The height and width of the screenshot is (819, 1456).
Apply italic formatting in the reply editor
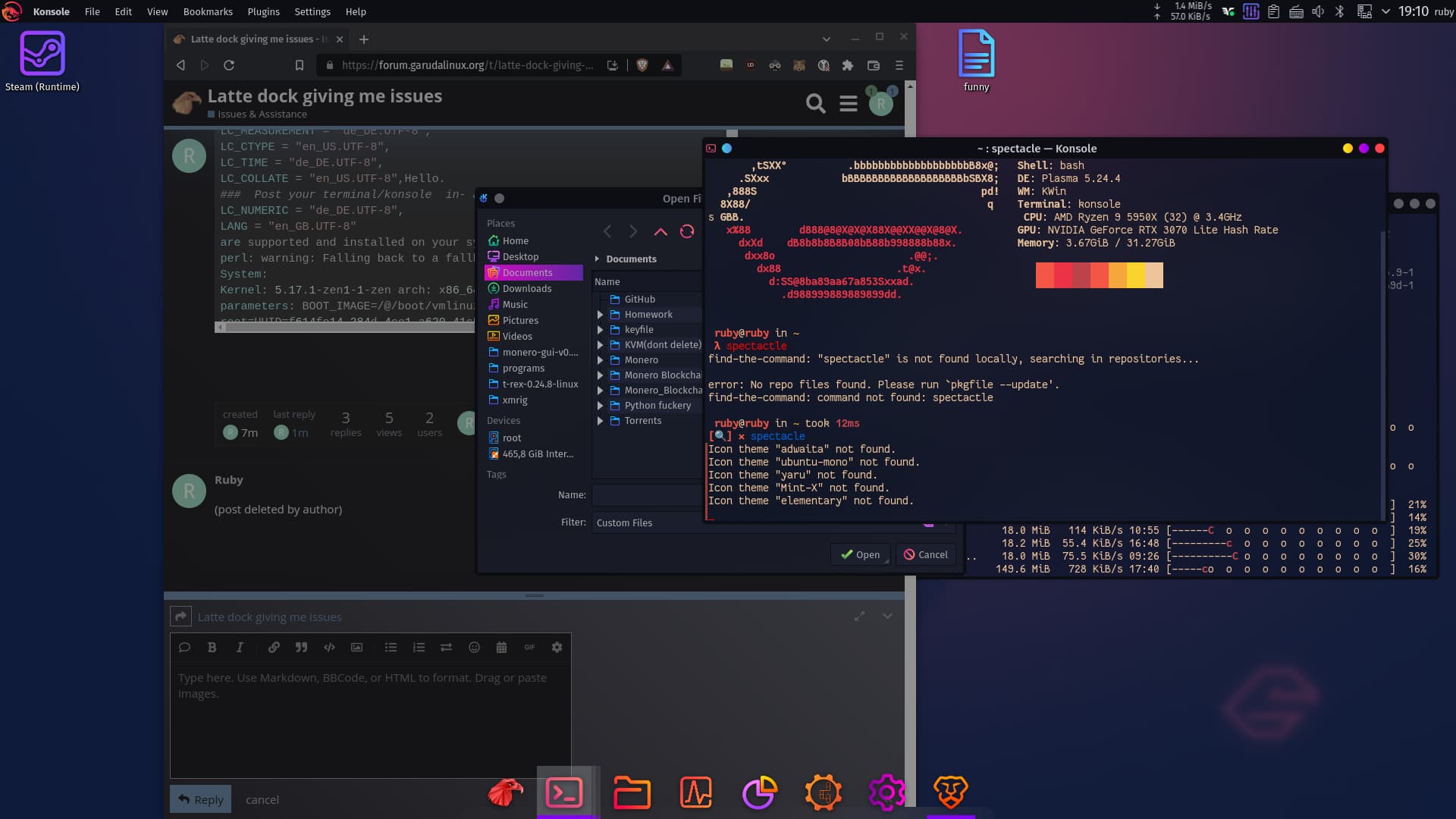pos(240,647)
